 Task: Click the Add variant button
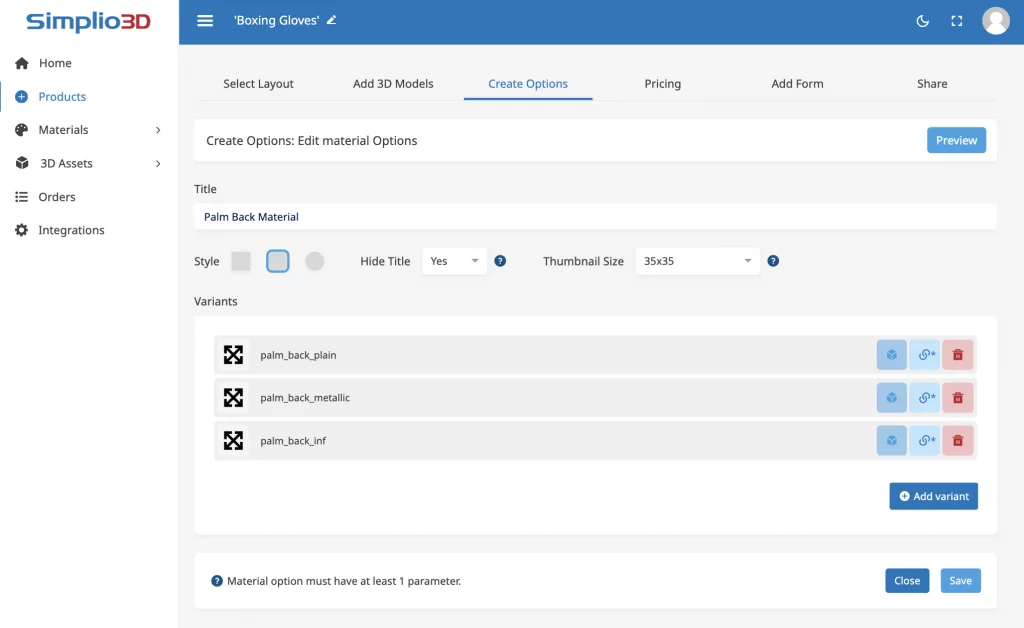933,495
